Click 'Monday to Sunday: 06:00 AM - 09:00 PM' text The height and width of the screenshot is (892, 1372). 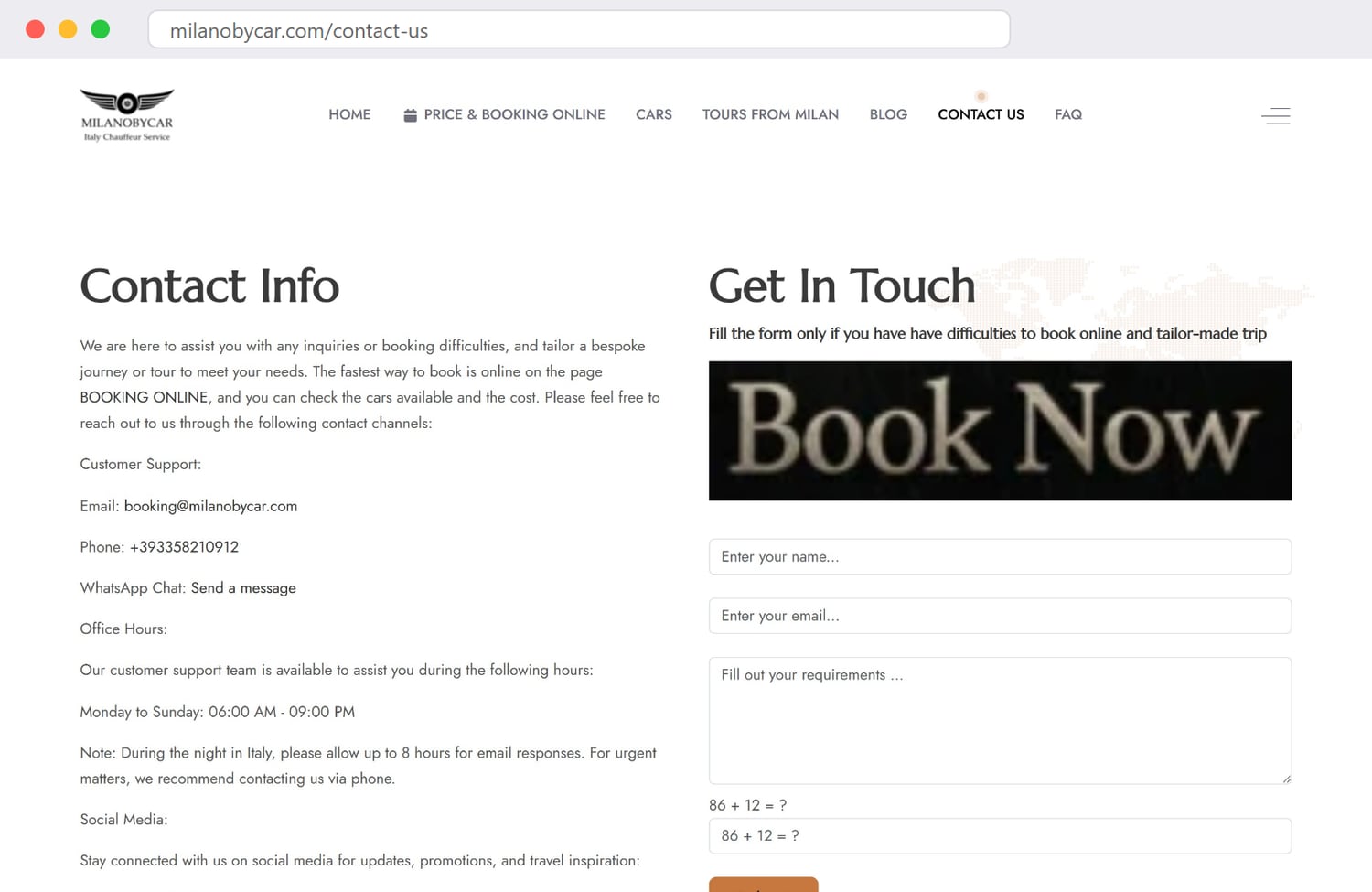[x=218, y=712]
